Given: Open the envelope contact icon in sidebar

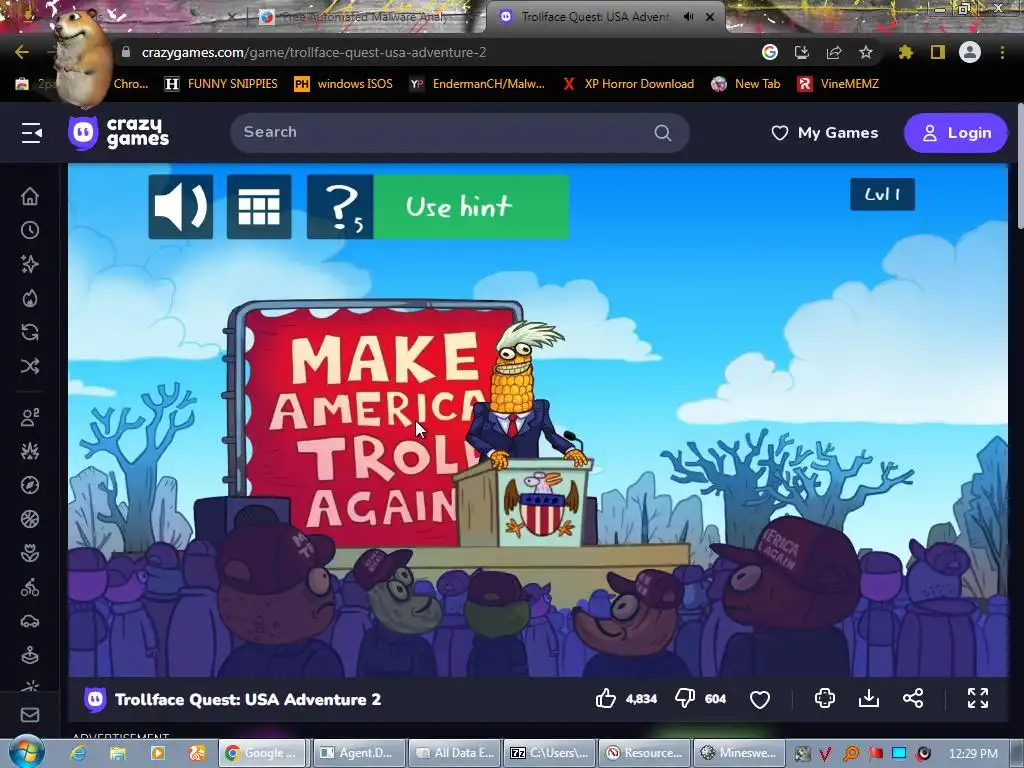Looking at the screenshot, I should [x=30, y=715].
